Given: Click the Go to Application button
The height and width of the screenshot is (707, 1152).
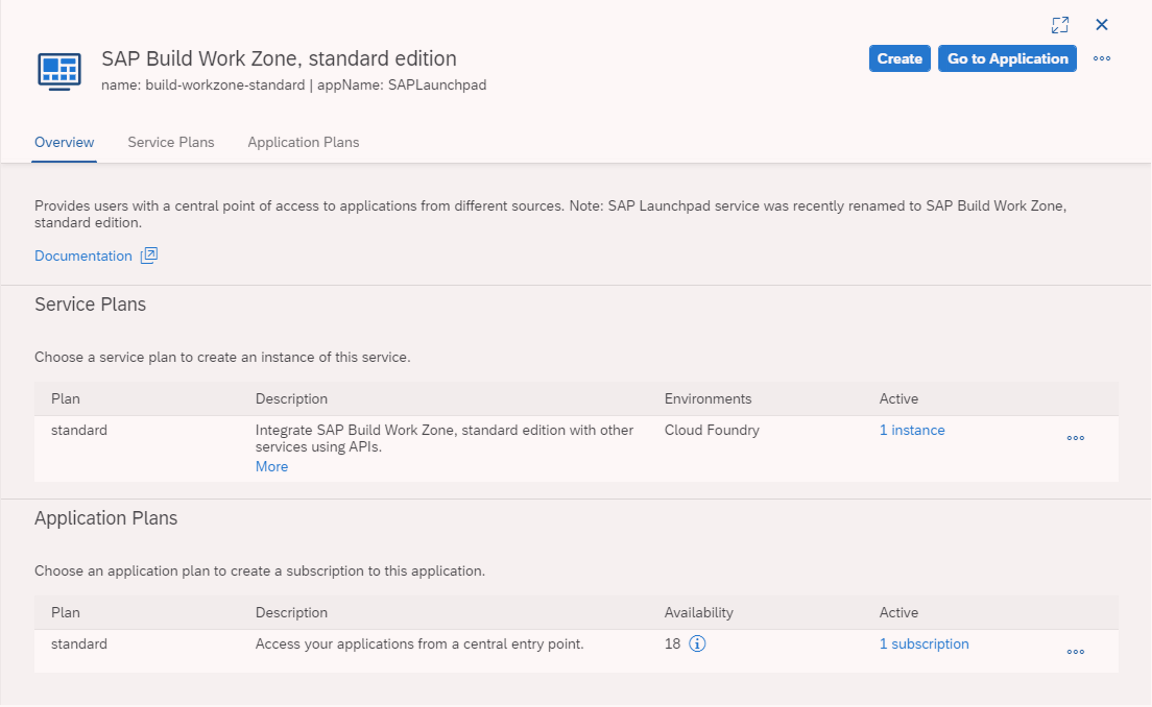Looking at the screenshot, I should point(1007,59).
